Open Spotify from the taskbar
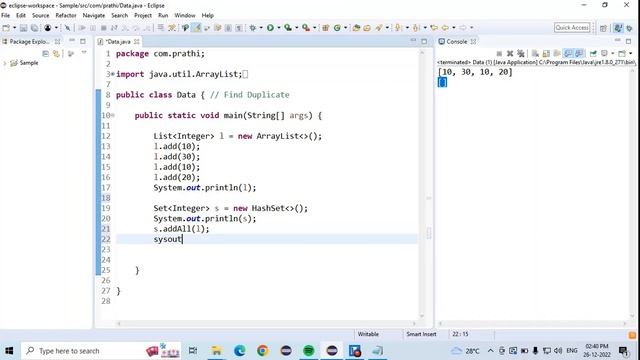The width and height of the screenshot is (640, 360). pos(309,351)
